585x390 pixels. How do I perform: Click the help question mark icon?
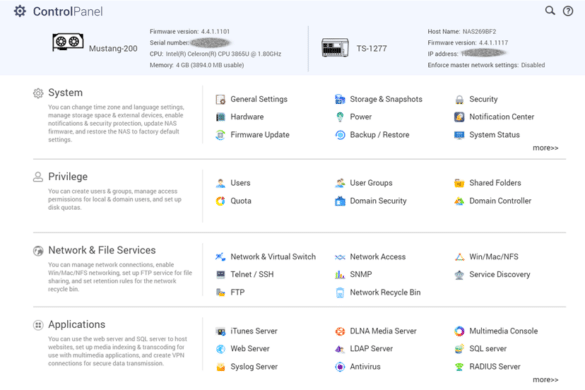click(x=568, y=11)
